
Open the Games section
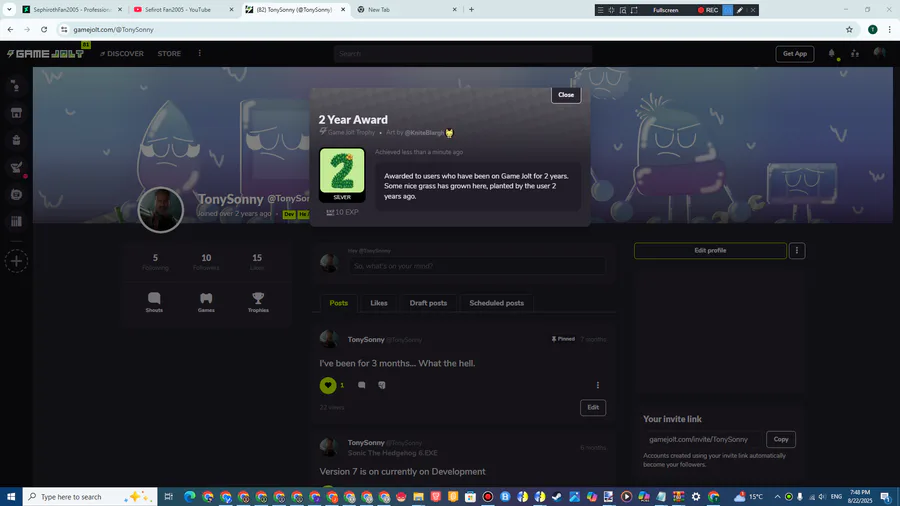206,302
